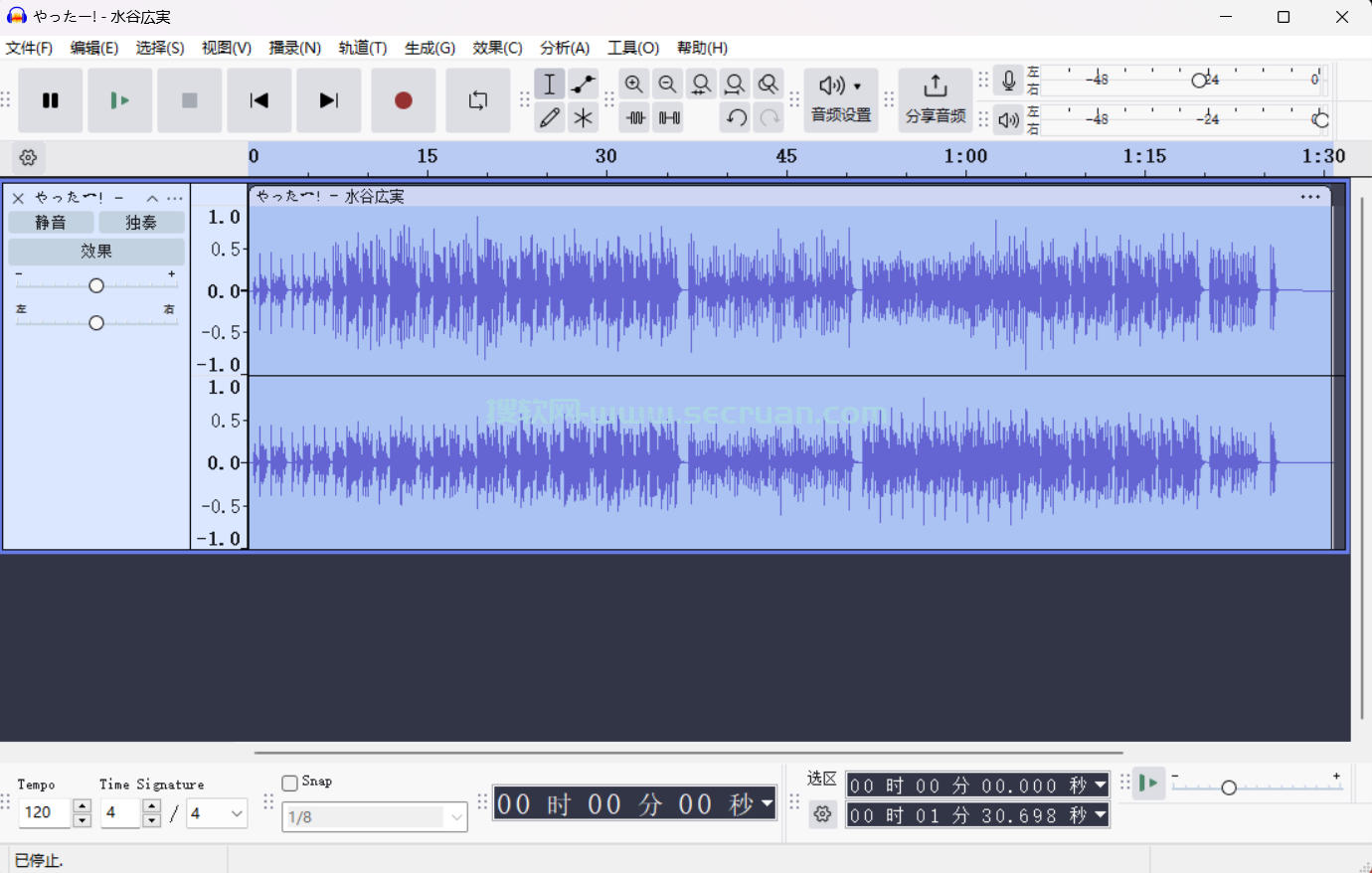This screenshot has width=1372, height=873.
Task: Click the Undo arrow icon
Action: (736, 118)
